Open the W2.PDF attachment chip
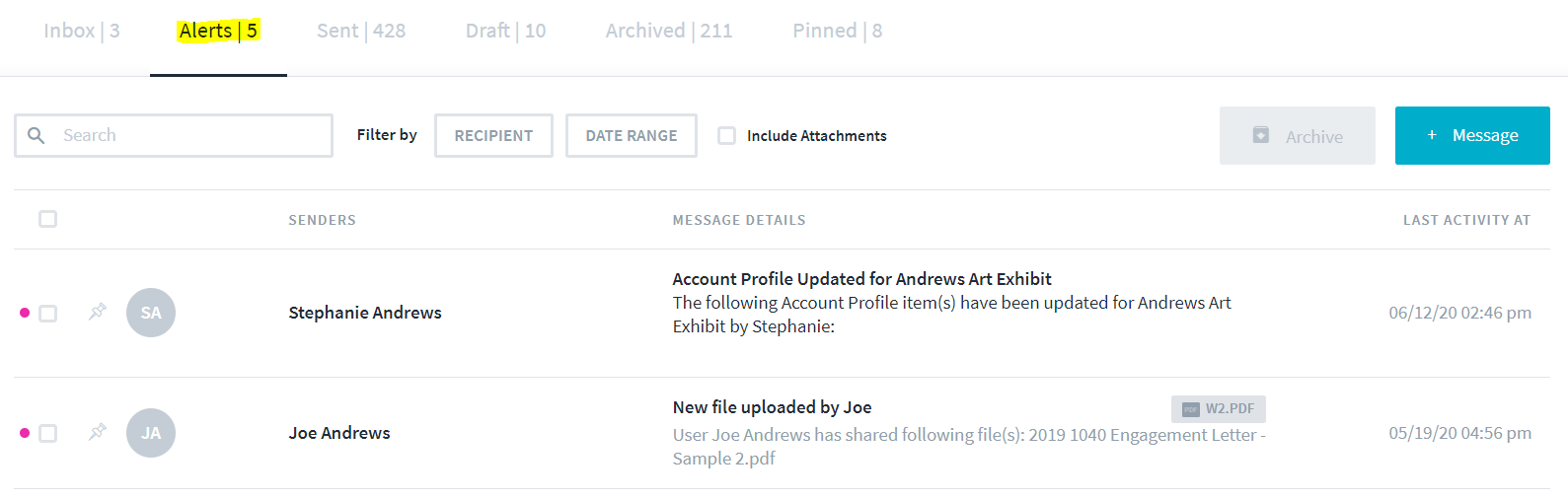The height and width of the screenshot is (500, 1568). (1219, 408)
